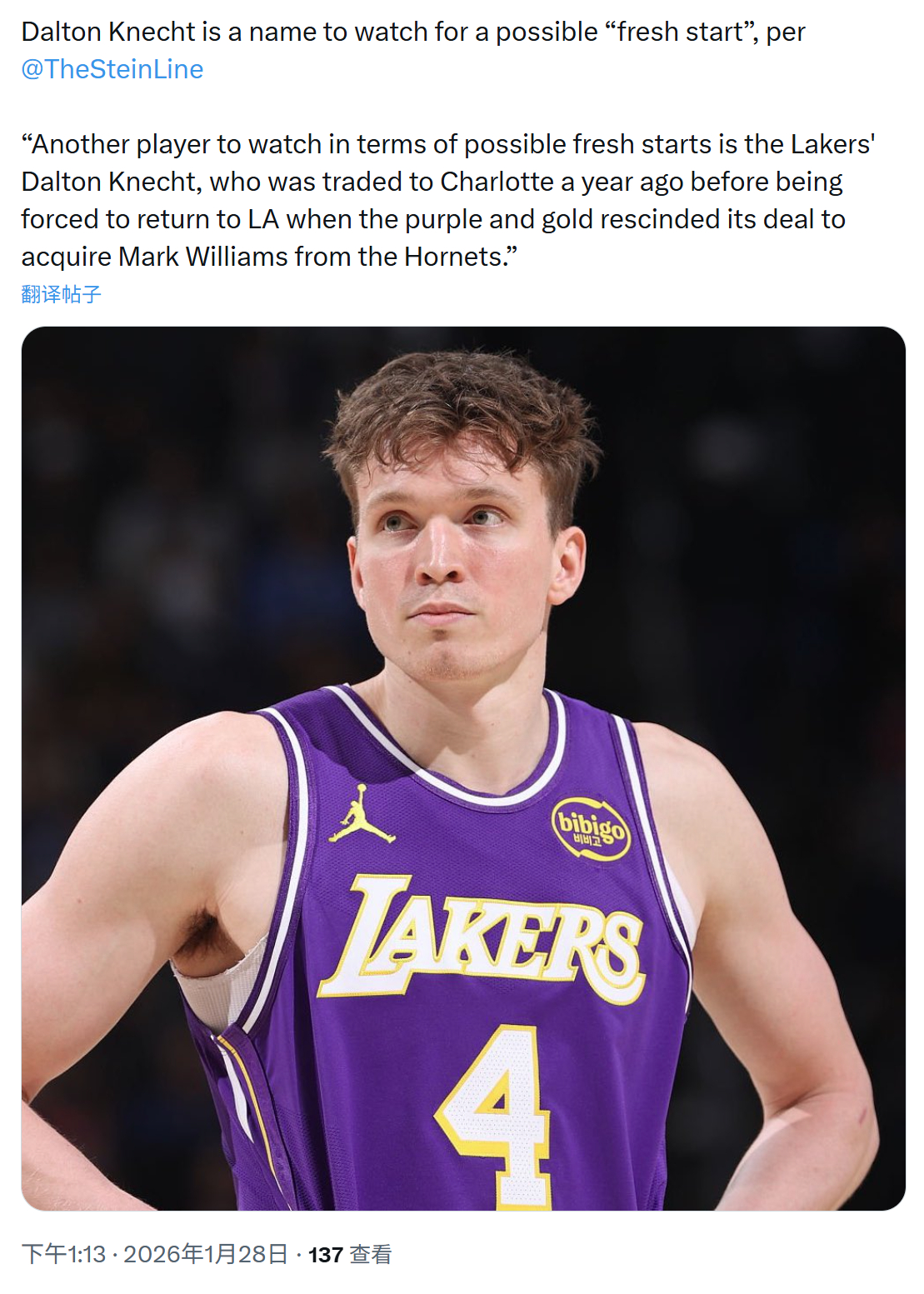Open the timestamp 下午1:13
The image size is (924, 1294).
(x=64, y=1254)
